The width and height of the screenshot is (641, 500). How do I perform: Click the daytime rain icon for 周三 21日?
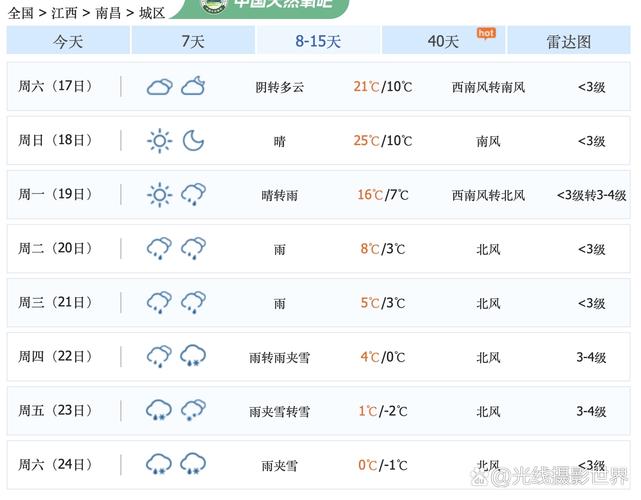tap(159, 303)
